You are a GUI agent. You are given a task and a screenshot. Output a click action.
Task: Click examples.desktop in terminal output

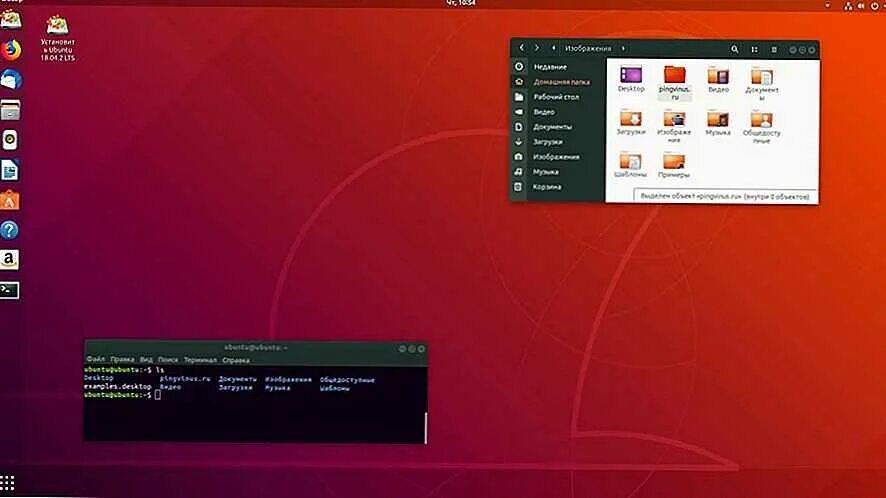coord(118,387)
